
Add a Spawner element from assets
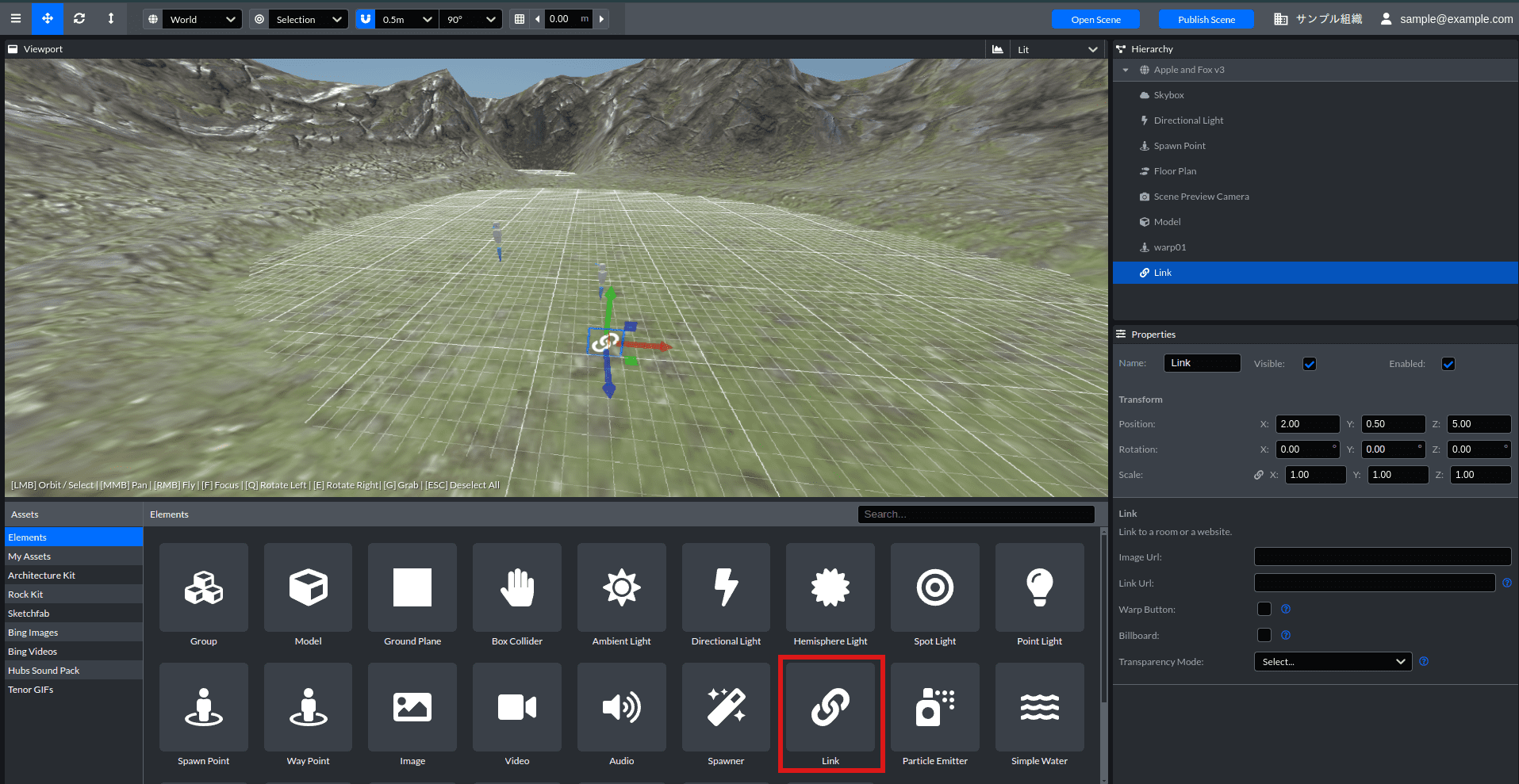726,707
